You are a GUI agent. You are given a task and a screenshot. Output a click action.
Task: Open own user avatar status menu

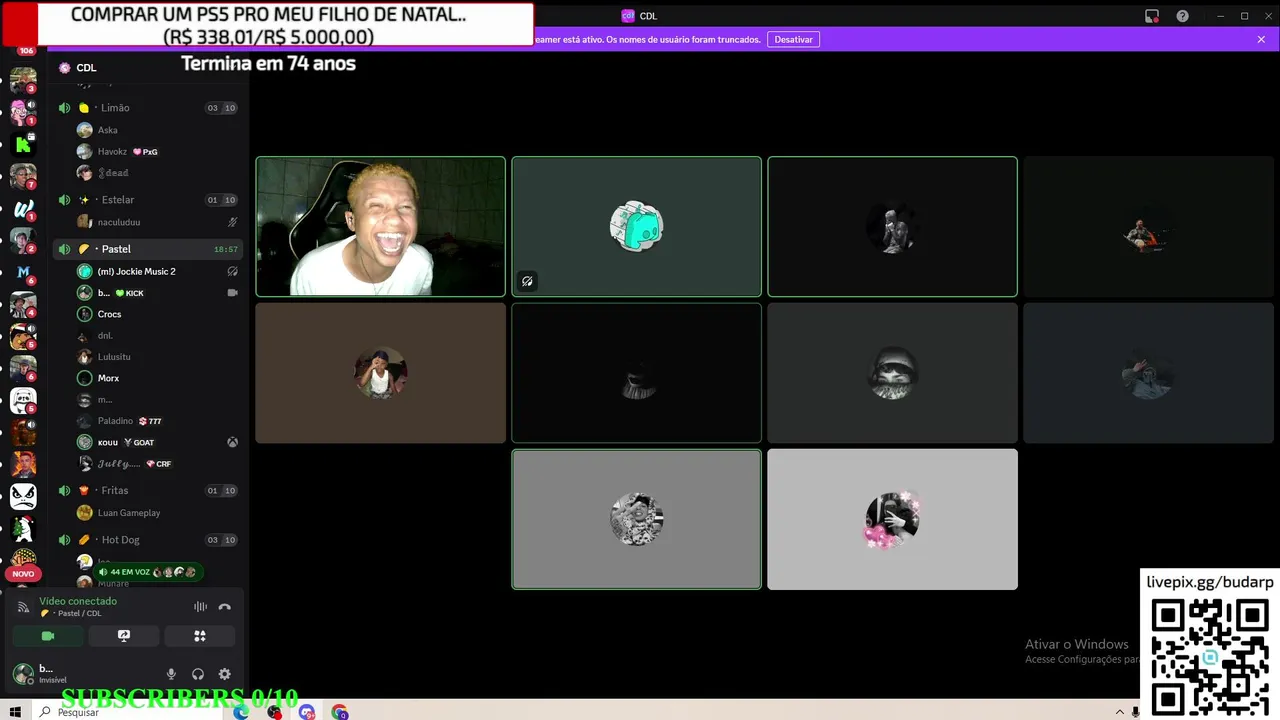23,673
